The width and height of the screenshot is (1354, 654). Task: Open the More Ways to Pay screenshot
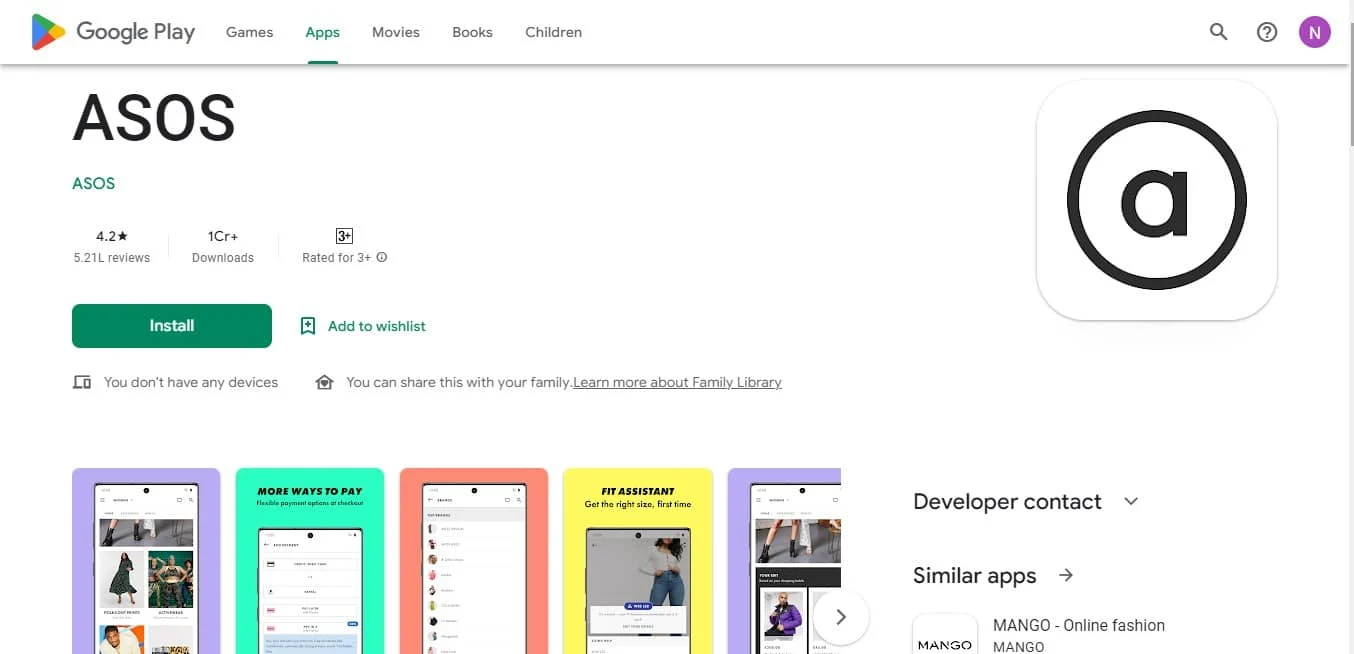tap(310, 561)
